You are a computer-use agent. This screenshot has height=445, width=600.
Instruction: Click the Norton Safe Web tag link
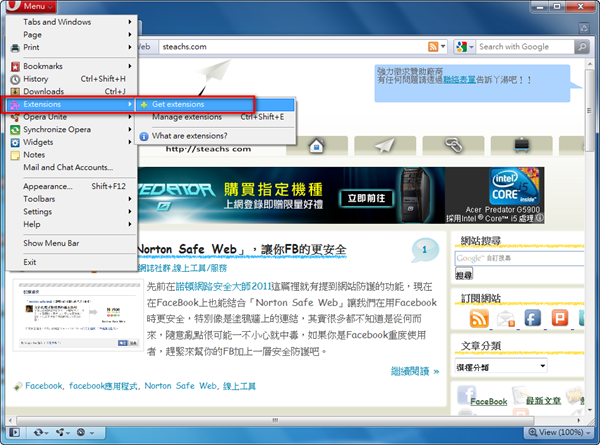[x=181, y=386]
